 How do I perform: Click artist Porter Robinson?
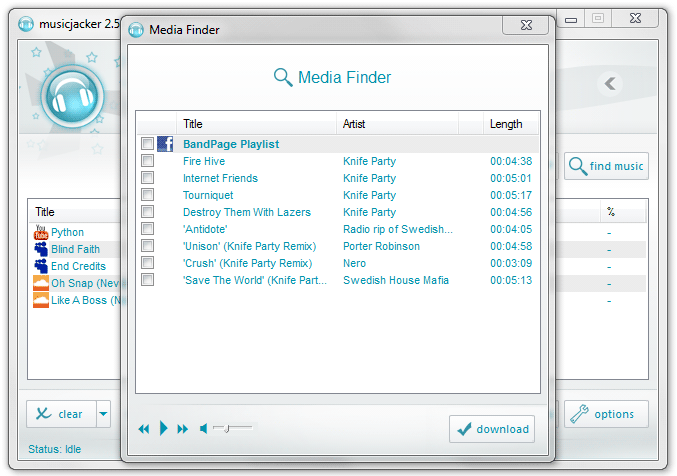point(381,246)
